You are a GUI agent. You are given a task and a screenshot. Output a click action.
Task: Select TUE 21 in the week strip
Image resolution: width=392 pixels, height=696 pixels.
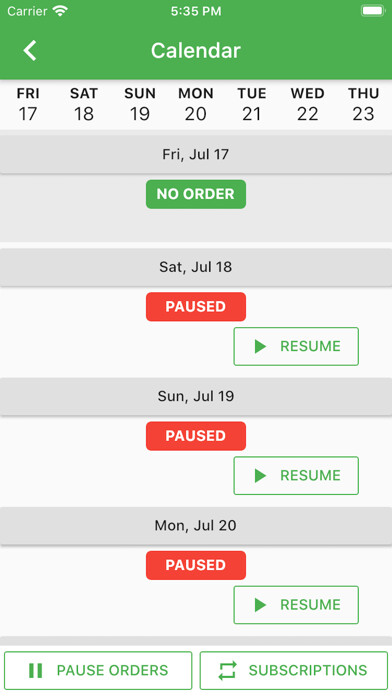[x=252, y=104]
